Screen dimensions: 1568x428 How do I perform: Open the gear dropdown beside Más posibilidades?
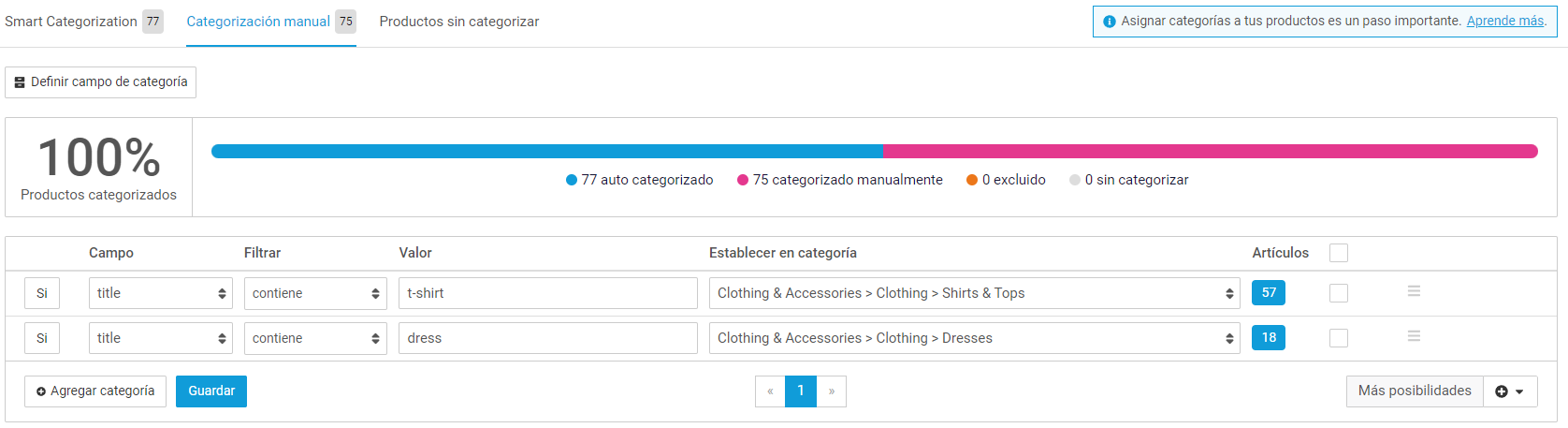click(x=1510, y=391)
